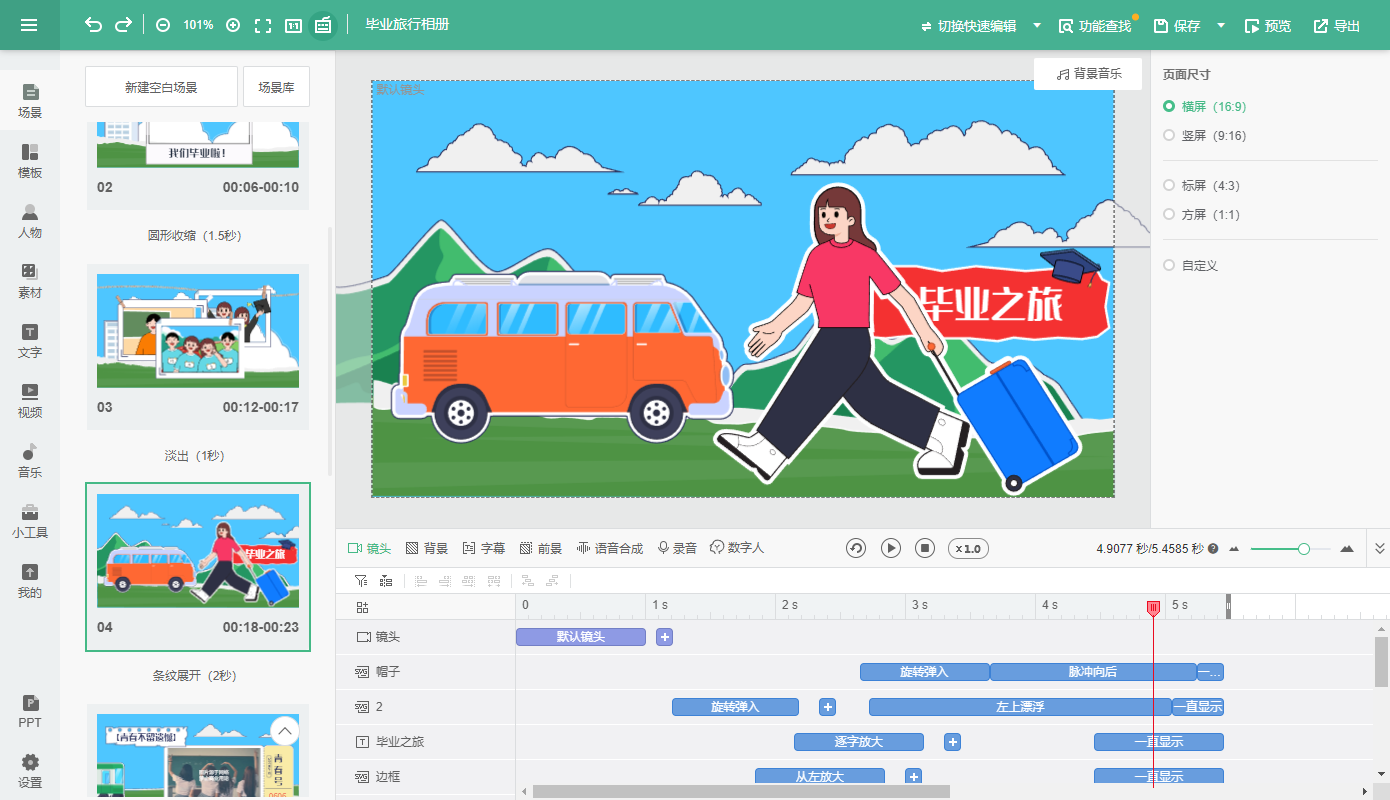This screenshot has width=1390, height=800.
Task: Set canvas to 1:1 actual size
Action: pos(293,25)
